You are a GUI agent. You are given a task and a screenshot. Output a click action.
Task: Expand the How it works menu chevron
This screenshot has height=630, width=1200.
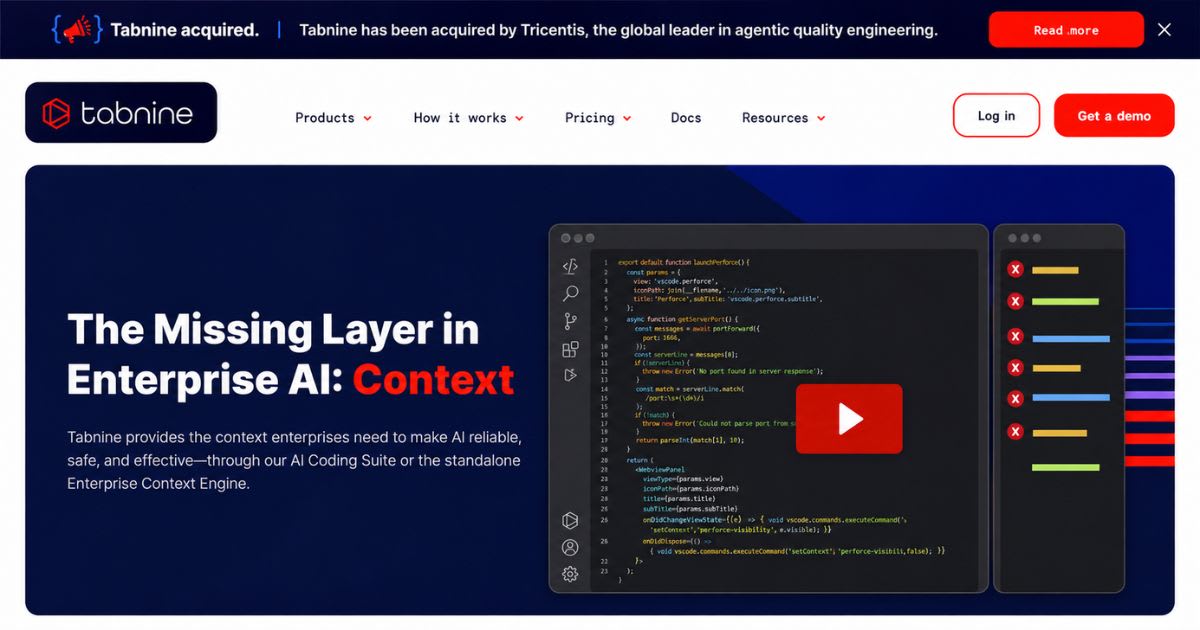pyautogui.click(x=519, y=118)
